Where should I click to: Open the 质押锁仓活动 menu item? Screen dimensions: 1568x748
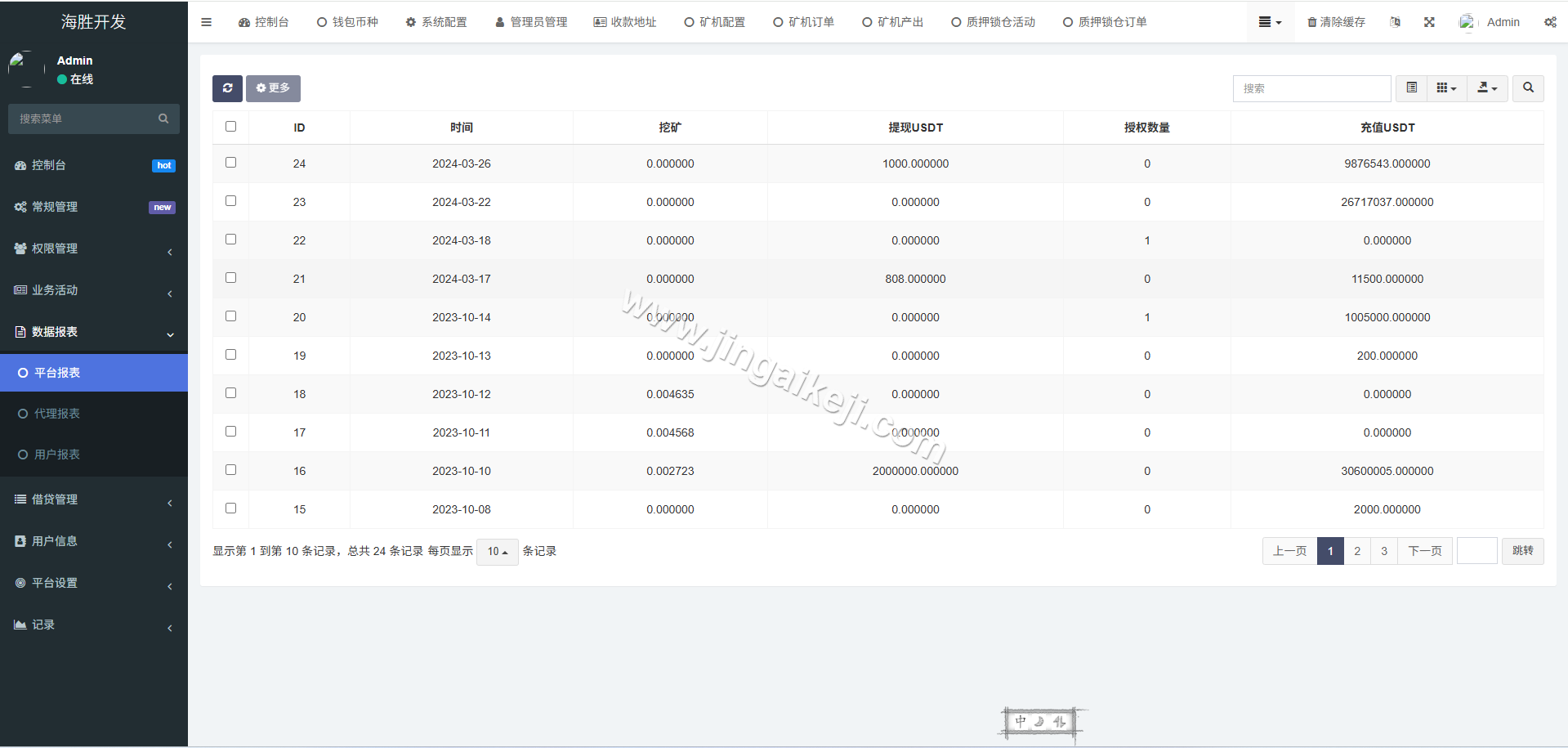(x=993, y=22)
